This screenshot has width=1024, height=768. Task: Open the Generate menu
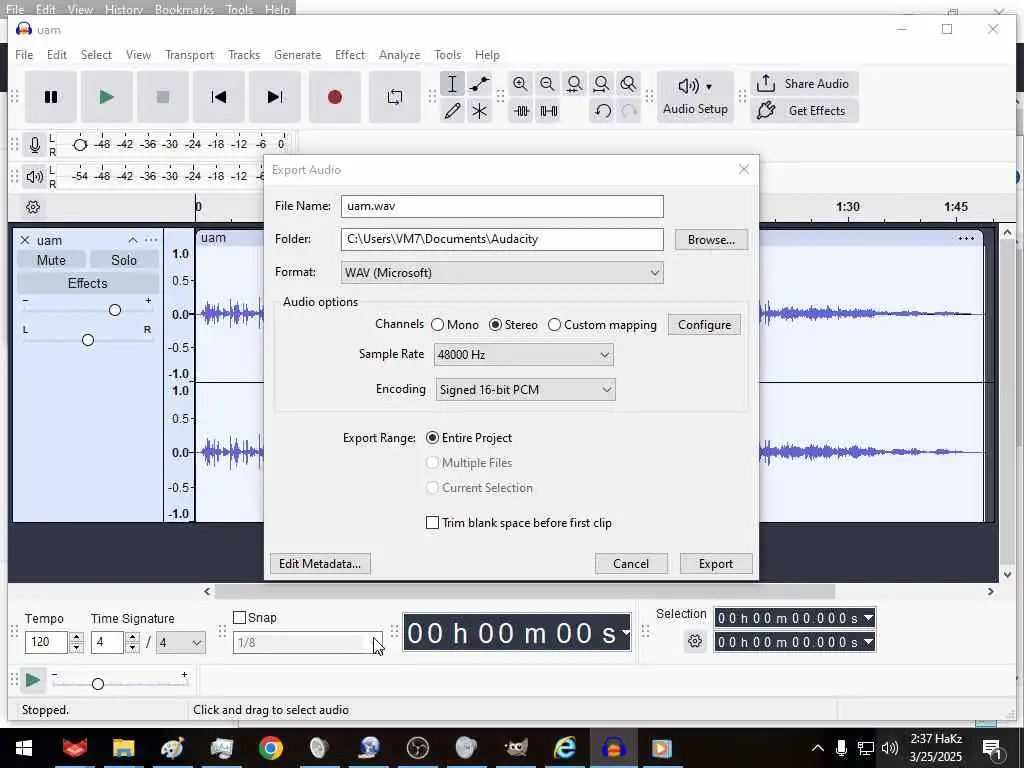297,55
